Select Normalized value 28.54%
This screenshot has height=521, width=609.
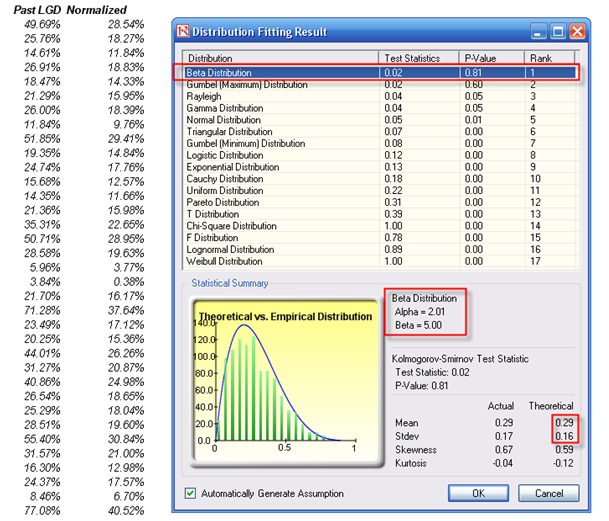pos(126,24)
